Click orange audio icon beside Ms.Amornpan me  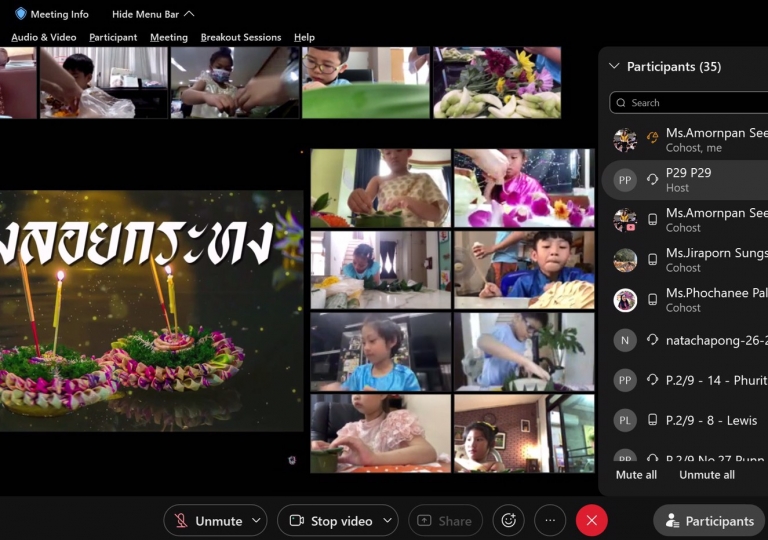tap(652, 139)
